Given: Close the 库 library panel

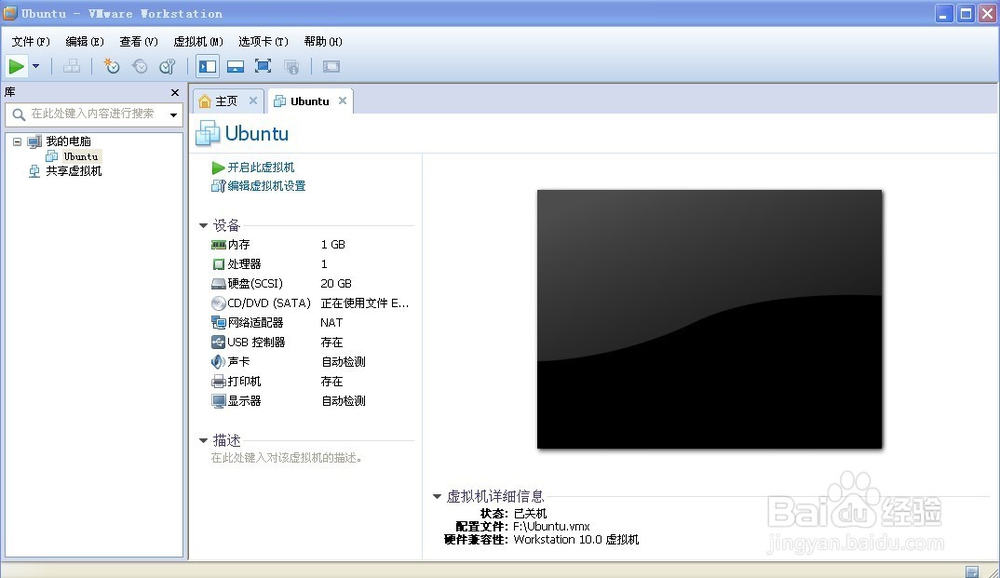Looking at the screenshot, I should (175, 93).
